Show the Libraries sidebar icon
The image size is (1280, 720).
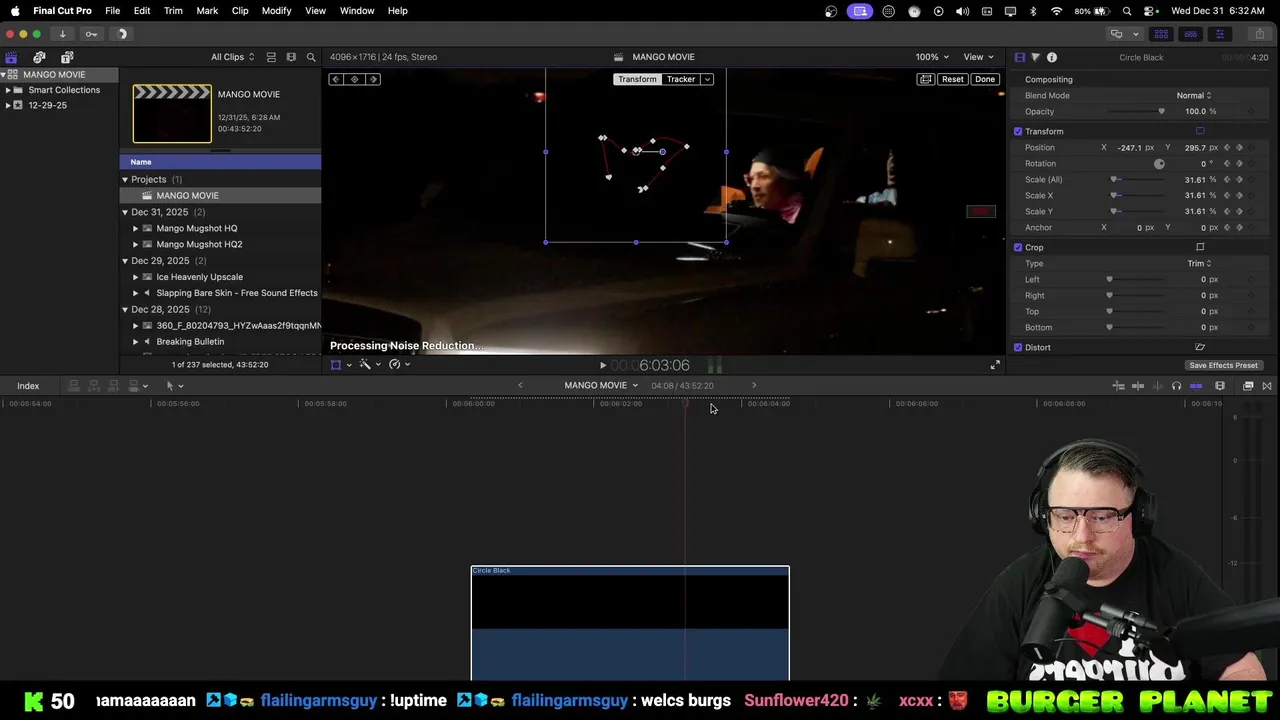(x=11, y=57)
